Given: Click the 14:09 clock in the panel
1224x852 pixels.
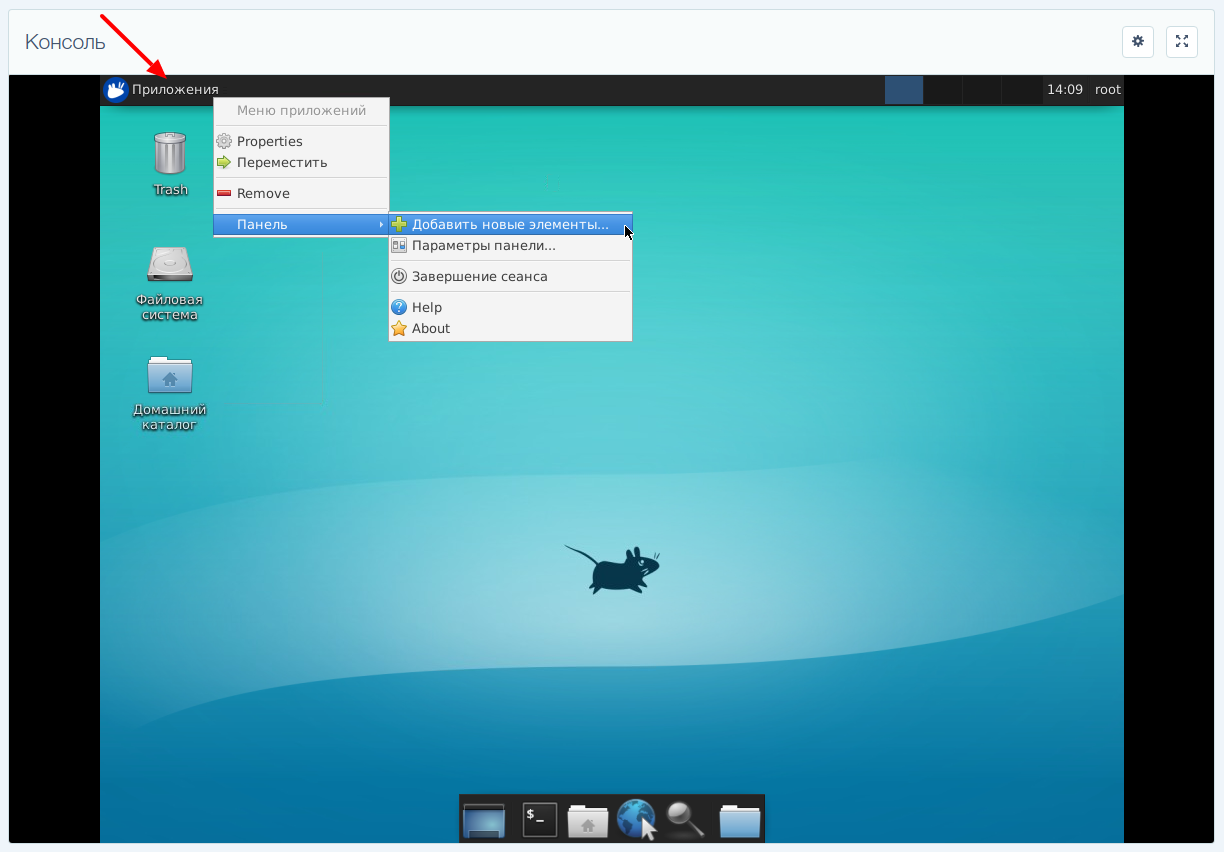Looking at the screenshot, I should (1064, 90).
